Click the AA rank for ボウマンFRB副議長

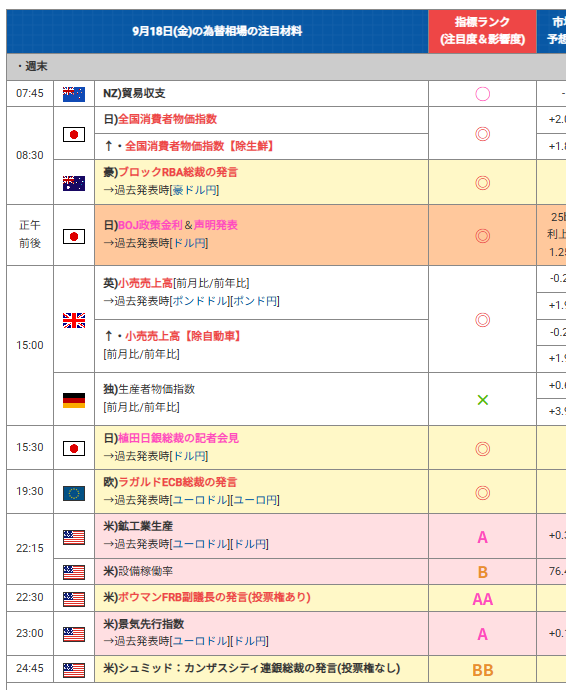pos(482,599)
